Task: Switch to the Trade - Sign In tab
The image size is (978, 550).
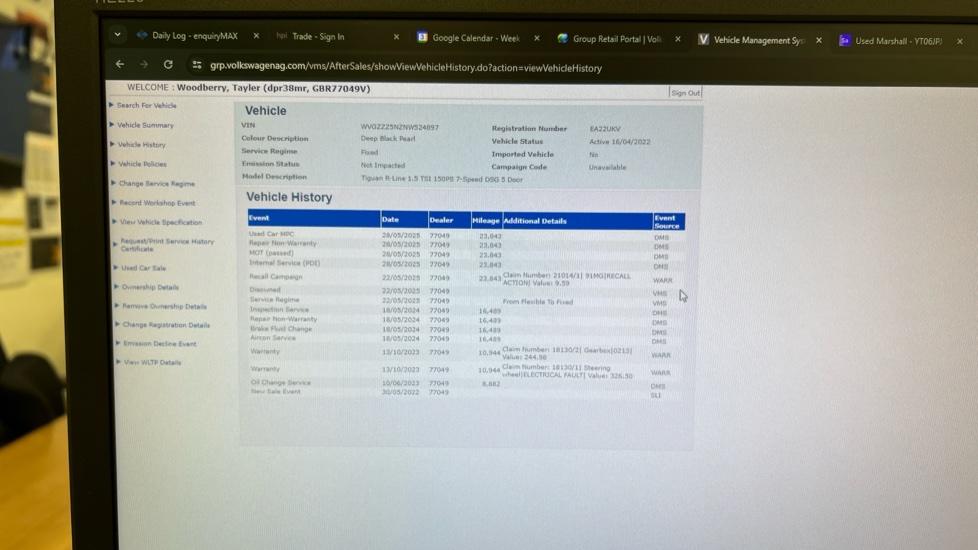Action: click(318, 37)
